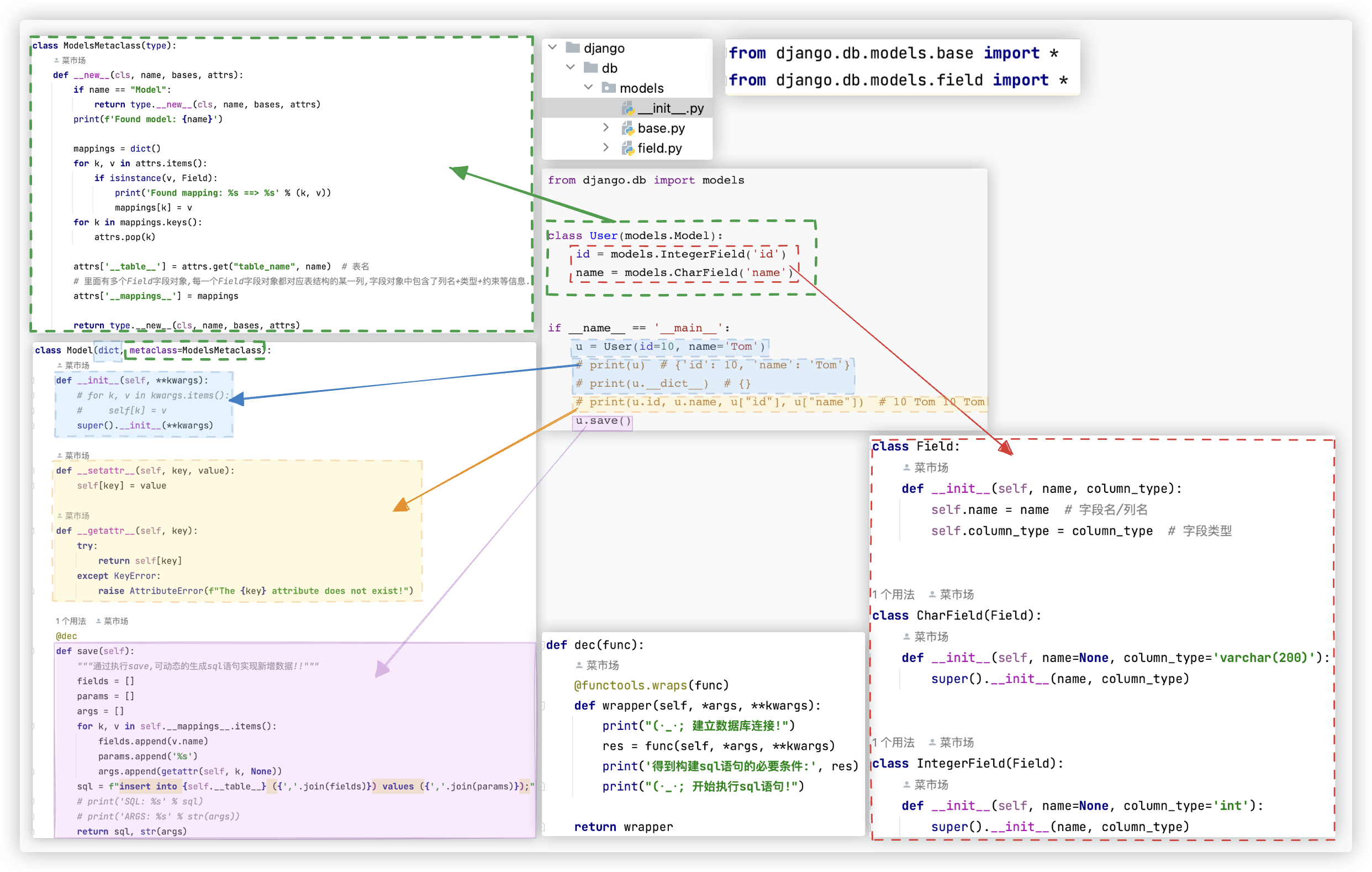Collapse the models package chevron
The height and width of the screenshot is (872, 1372).
pos(589,87)
